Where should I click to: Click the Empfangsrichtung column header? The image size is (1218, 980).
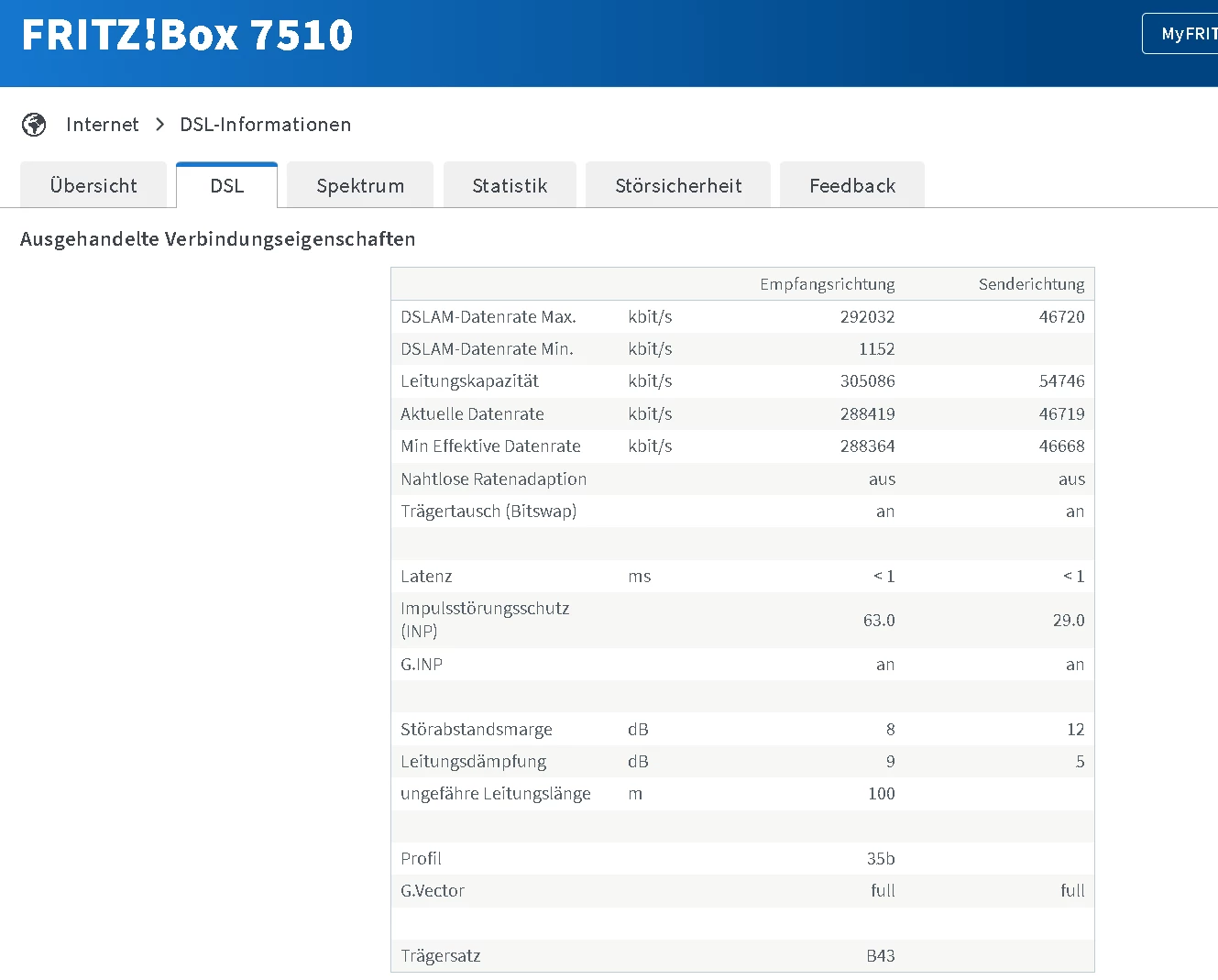tap(828, 284)
